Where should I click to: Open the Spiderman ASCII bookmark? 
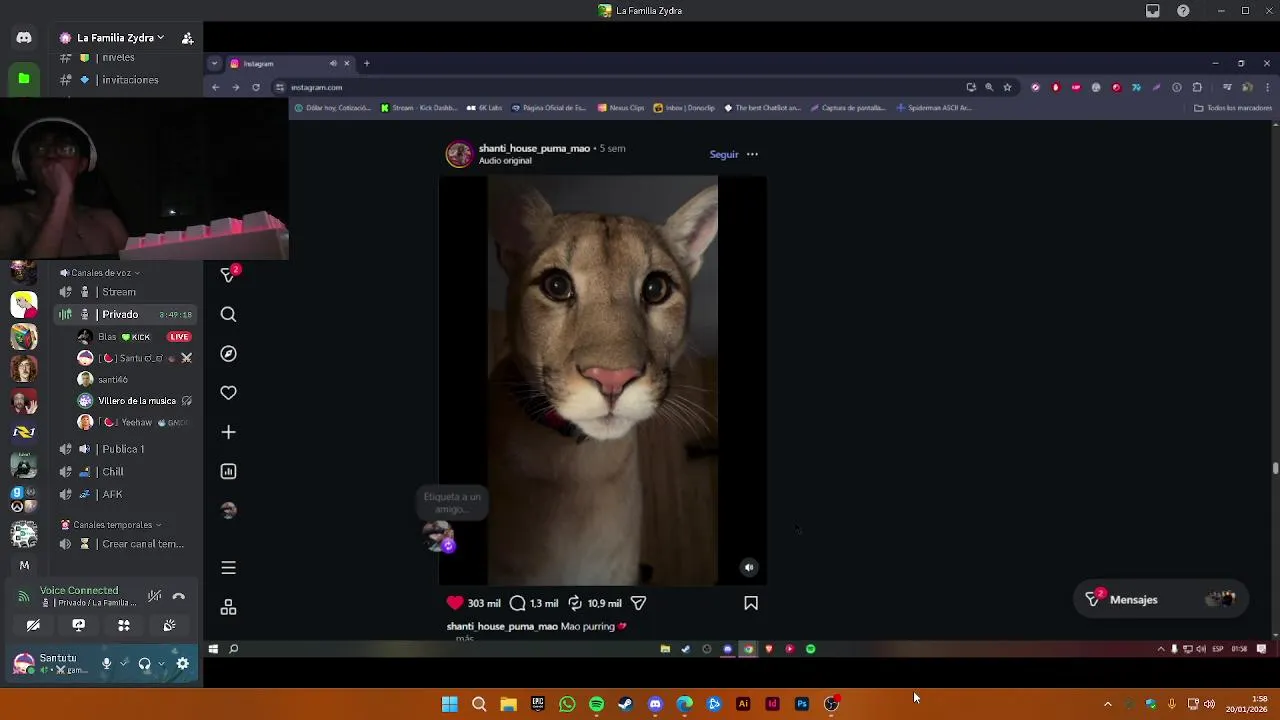[934, 108]
